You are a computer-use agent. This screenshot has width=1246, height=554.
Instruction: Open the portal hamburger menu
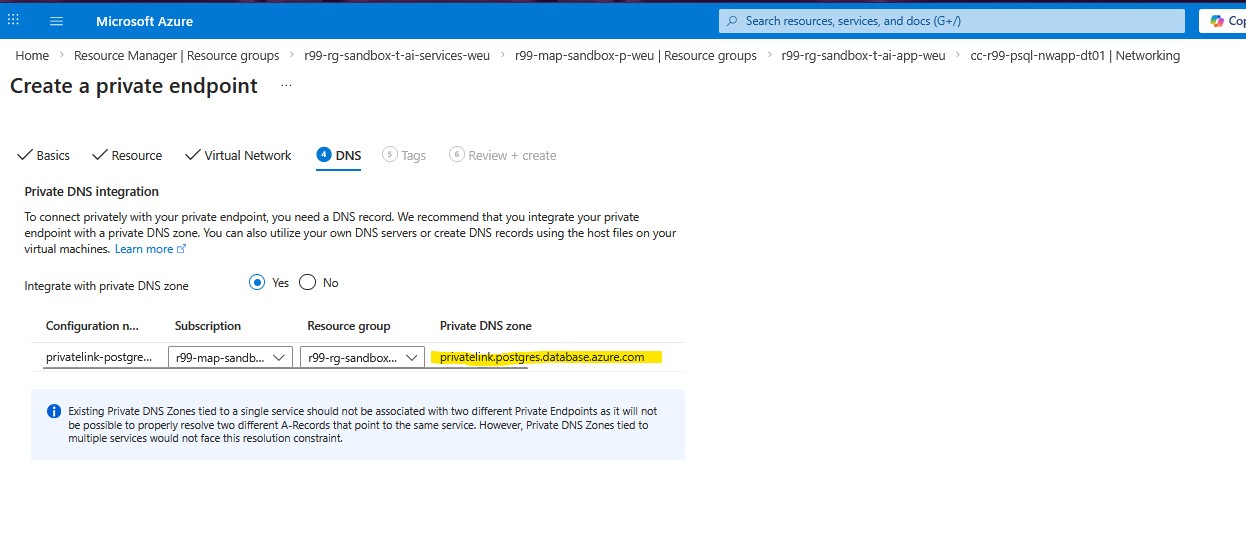point(56,21)
